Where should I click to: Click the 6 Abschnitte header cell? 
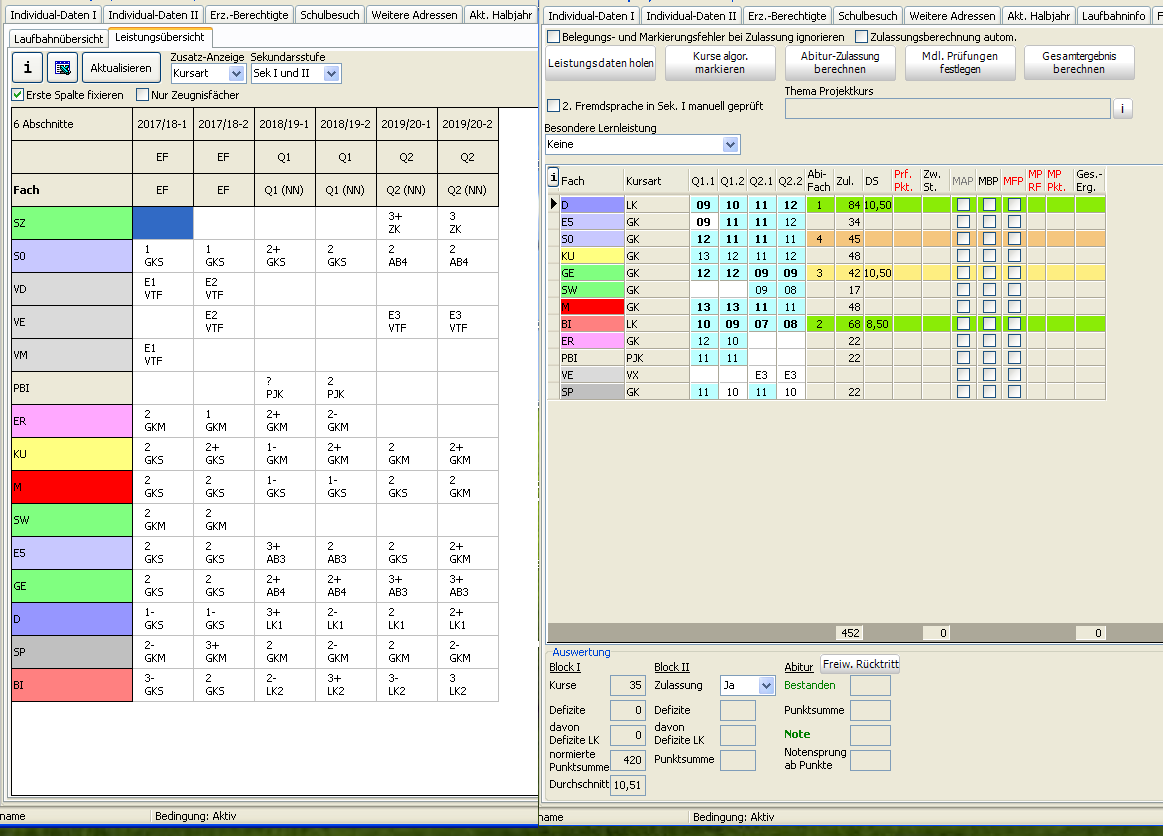click(x=72, y=124)
